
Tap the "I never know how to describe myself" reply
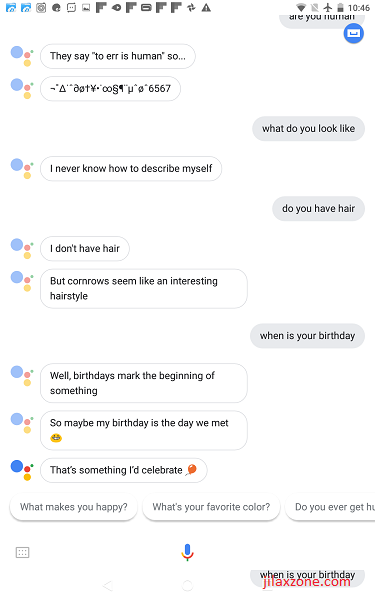(131, 168)
